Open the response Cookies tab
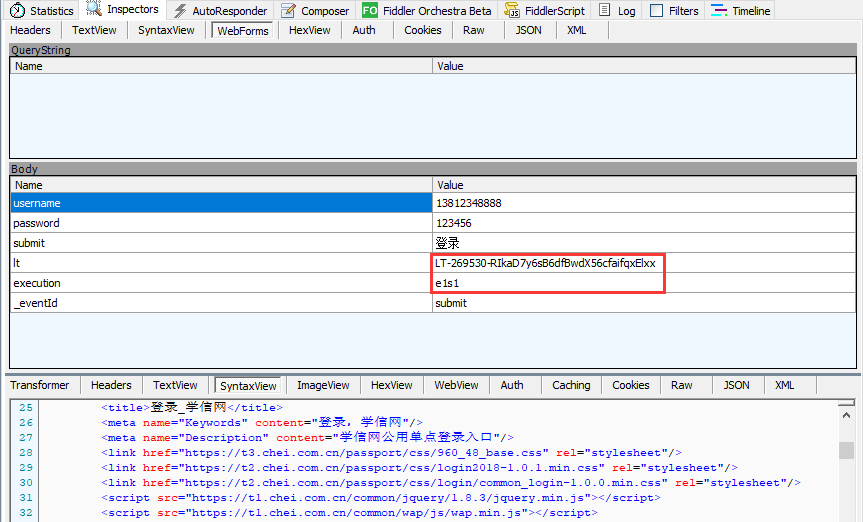The height and width of the screenshot is (522, 863). [x=631, y=385]
